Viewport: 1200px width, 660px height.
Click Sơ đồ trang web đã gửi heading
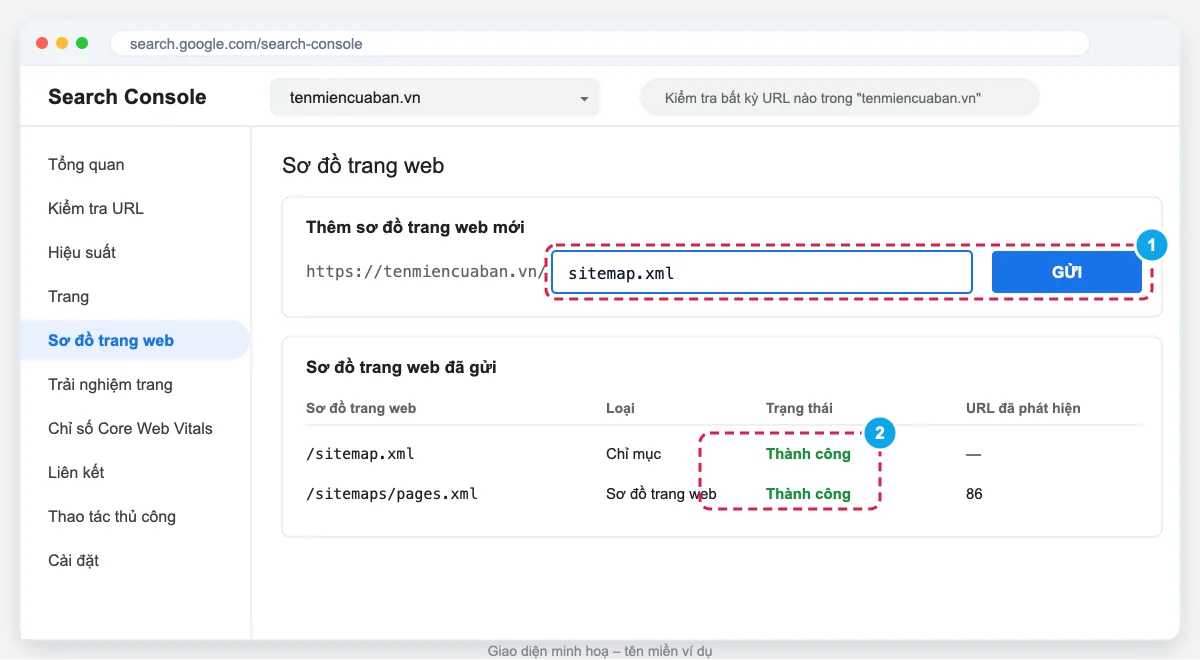[x=401, y=367]
